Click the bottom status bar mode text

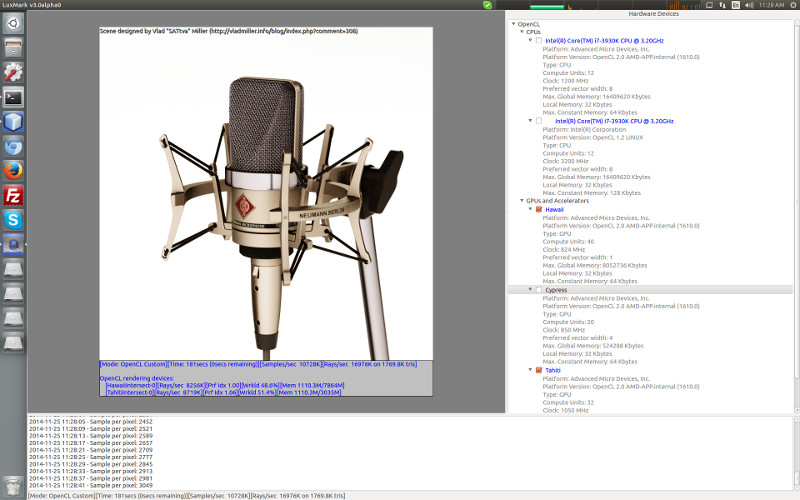(187, 495)
